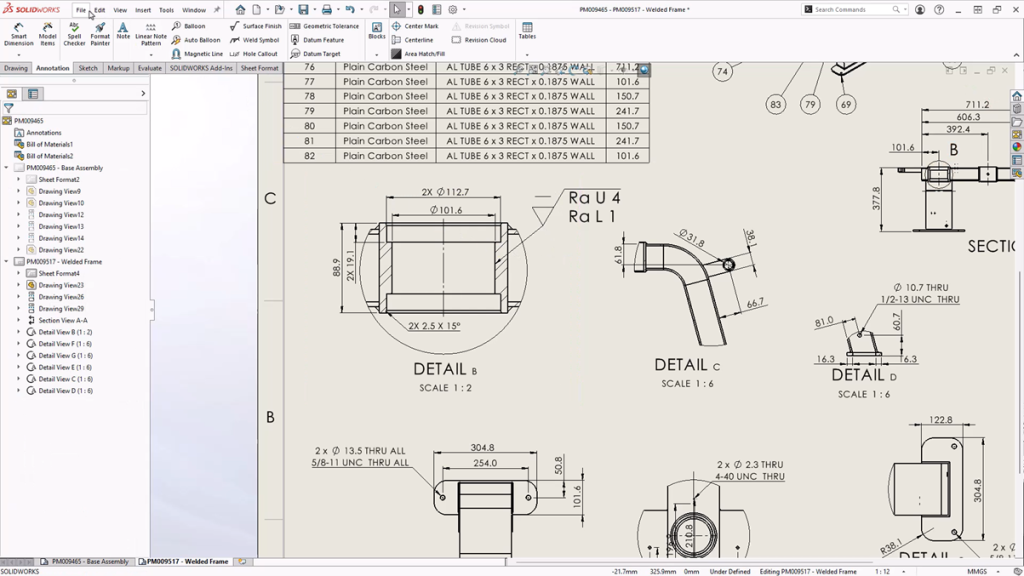Click the MMGS unit system status

pos(977,571)
